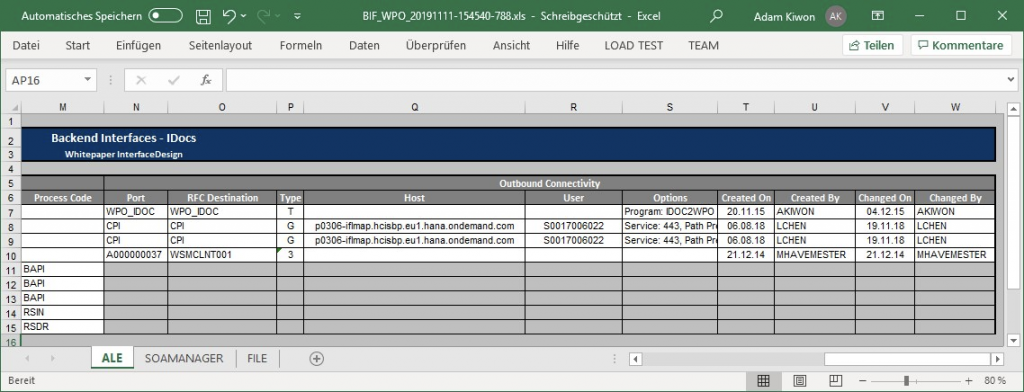Click previous sheet navigation arrow
The image size is (1024, 392).
tap(27, 359)
